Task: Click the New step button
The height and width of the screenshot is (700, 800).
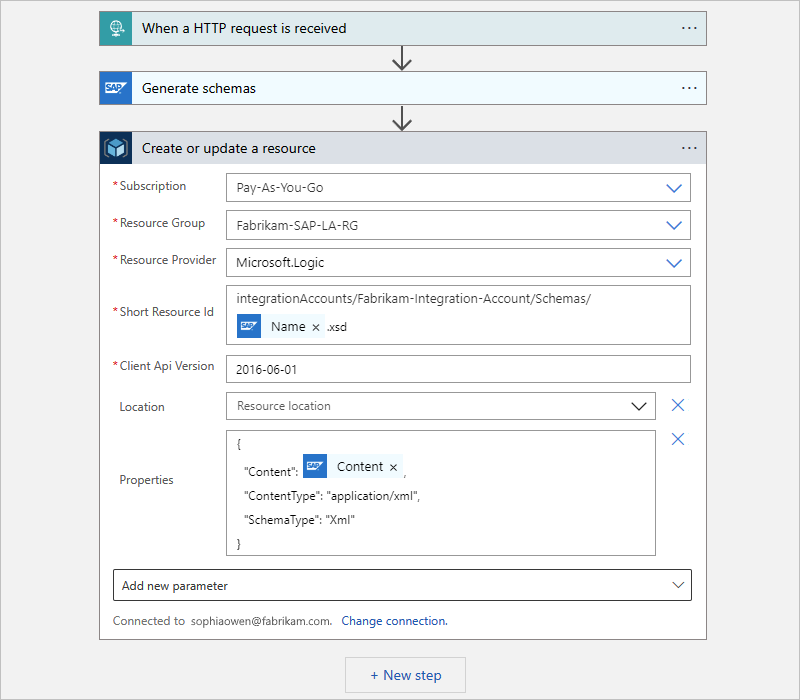Action: coord(405,675)
